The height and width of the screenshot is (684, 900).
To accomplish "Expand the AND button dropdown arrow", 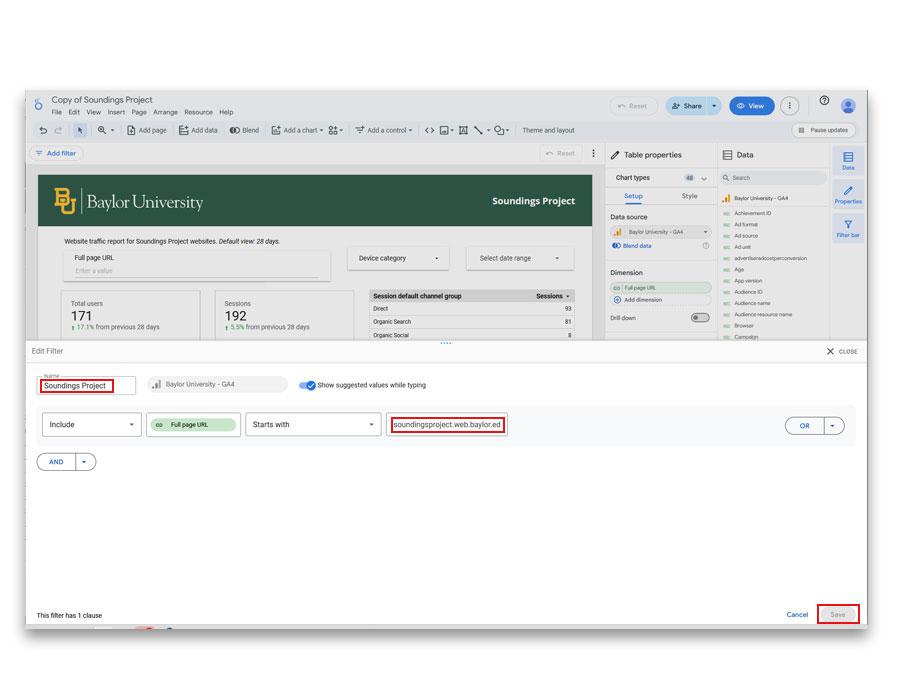I will pos(84,462).
